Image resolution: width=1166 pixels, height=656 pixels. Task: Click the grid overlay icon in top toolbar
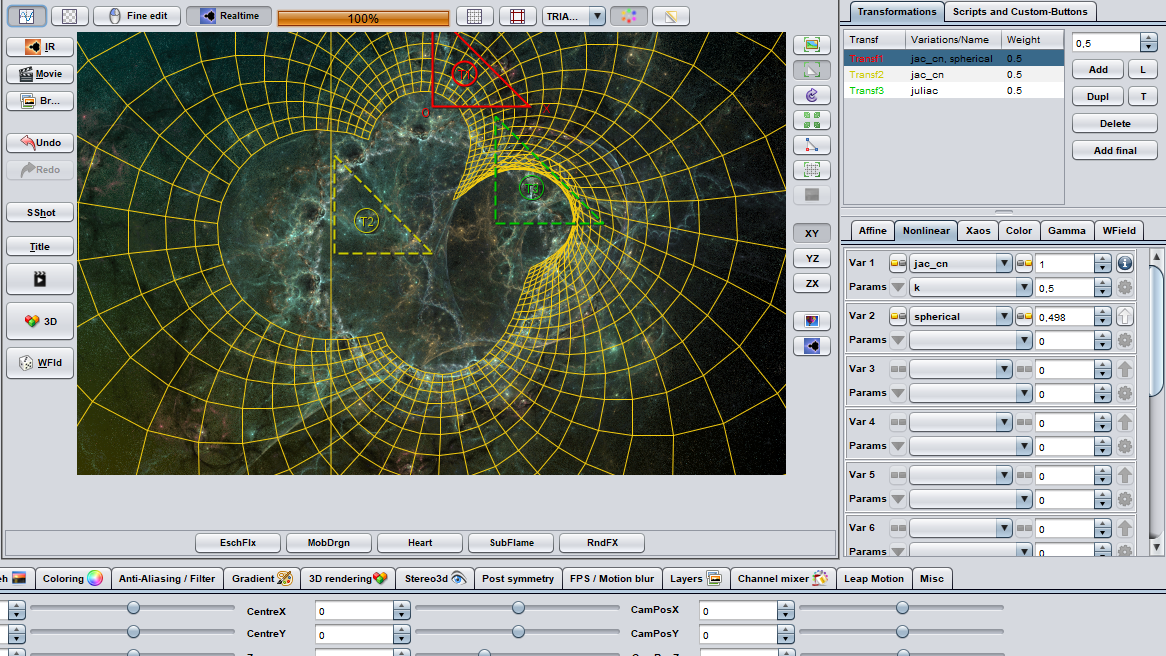pos(475,16)
